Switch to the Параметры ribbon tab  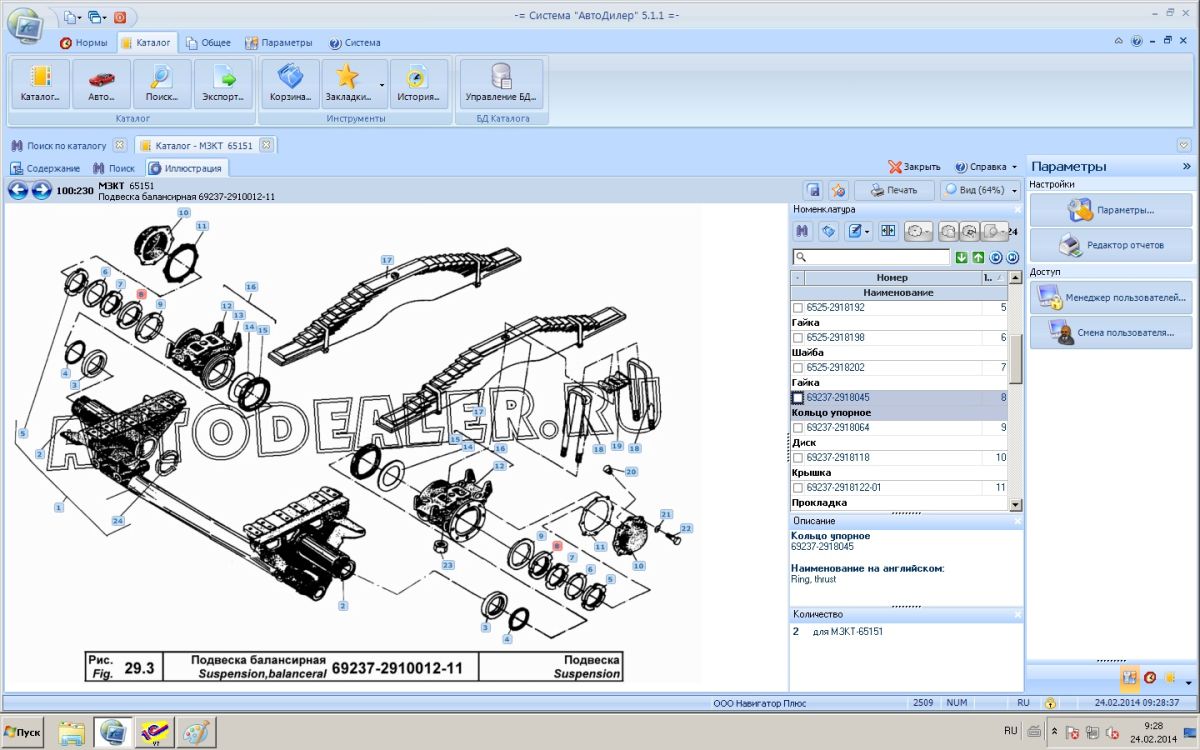[279, 43]
